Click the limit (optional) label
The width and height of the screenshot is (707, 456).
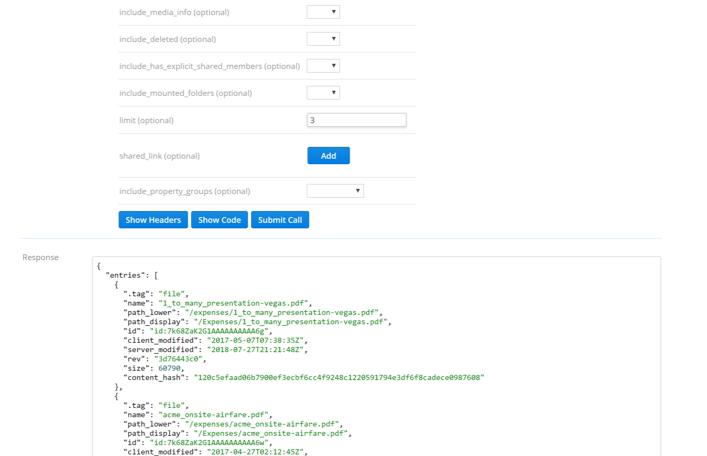pyautogui.click(x=146, y=120)
